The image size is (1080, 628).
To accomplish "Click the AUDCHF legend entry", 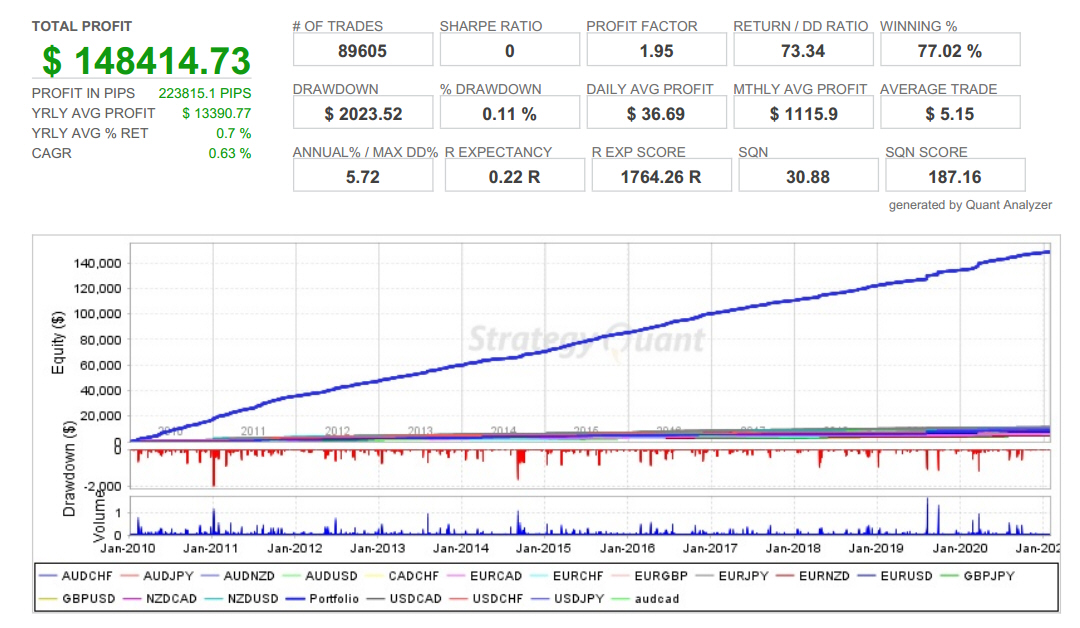I will (x=76, y=576).
